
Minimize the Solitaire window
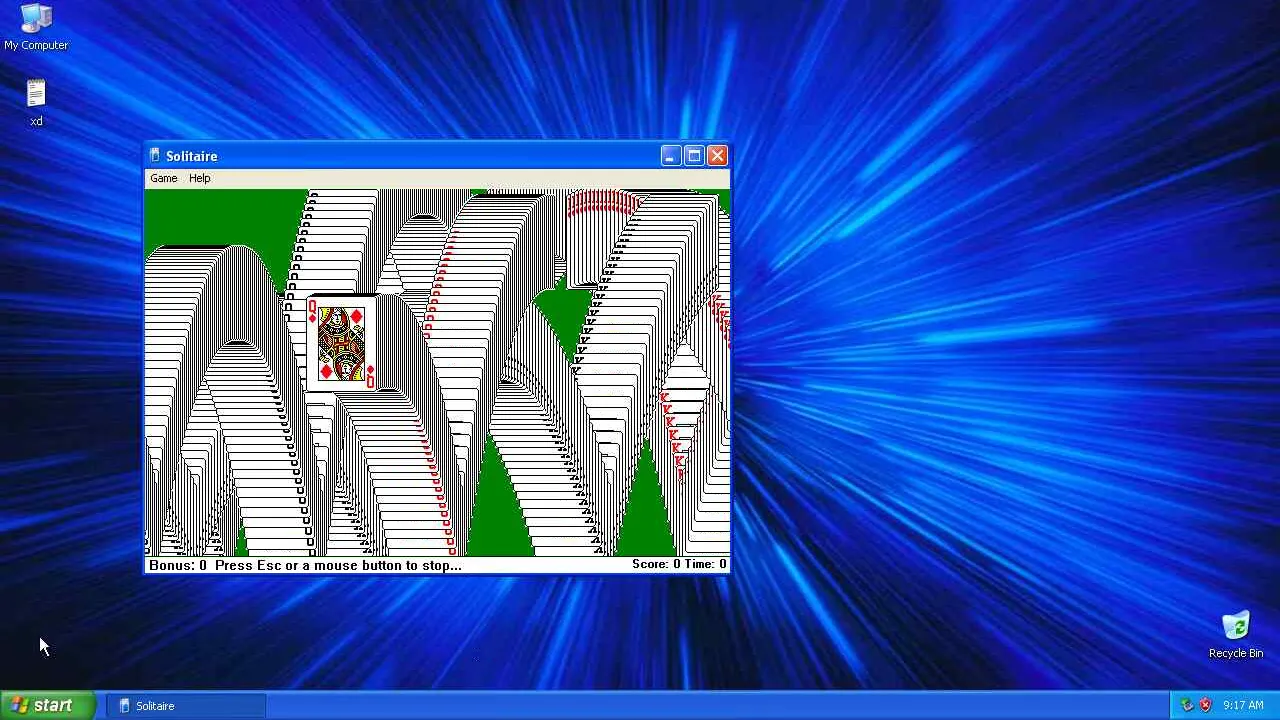pyautogui.click(x=671, y=156)
